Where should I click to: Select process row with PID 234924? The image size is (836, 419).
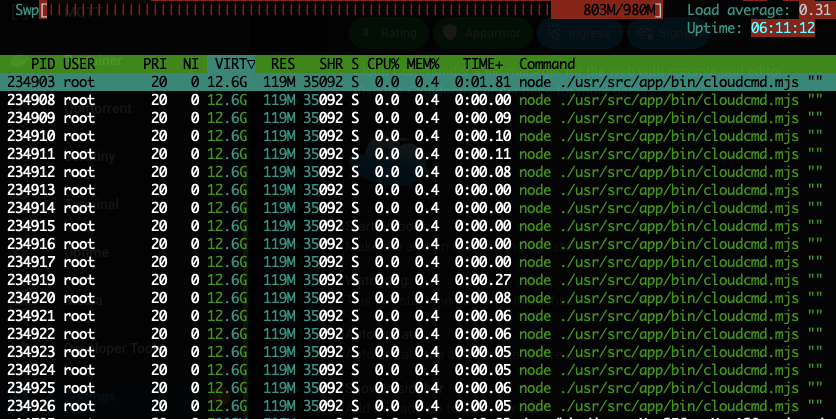tap(418, 370)
